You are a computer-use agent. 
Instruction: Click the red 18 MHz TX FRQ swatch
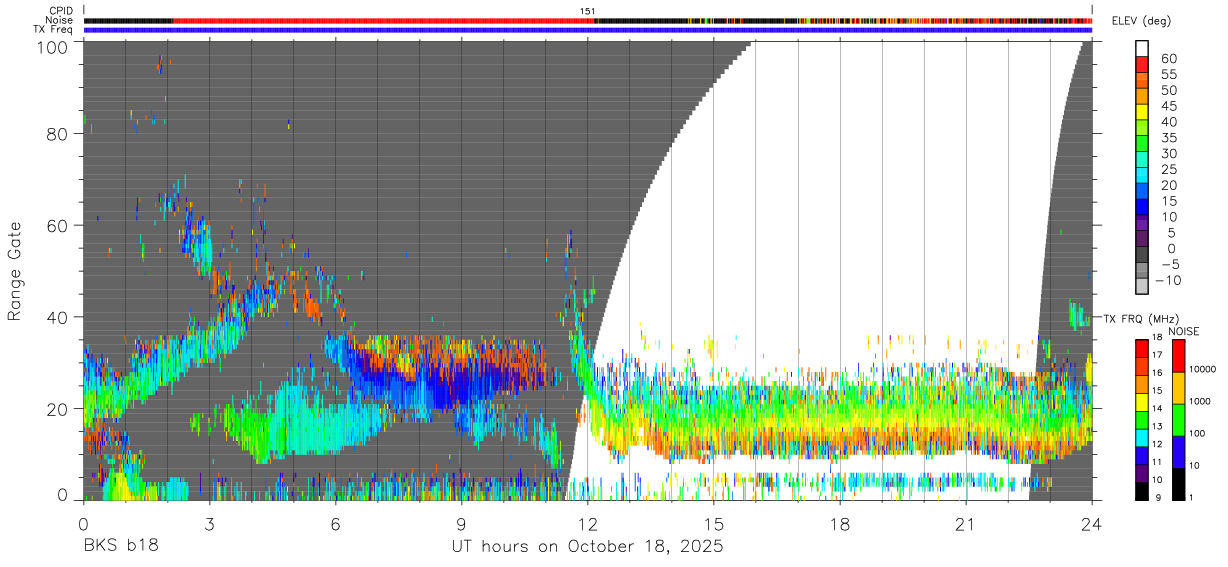(1142, 347)
